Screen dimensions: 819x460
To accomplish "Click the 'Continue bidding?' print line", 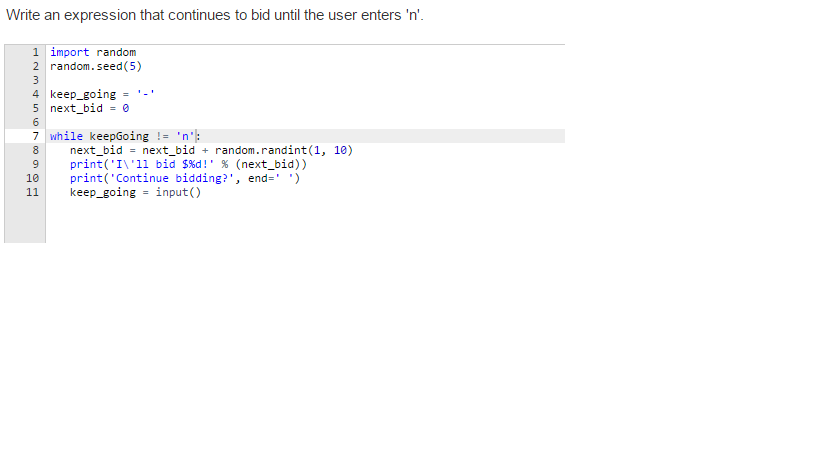I will 185,179.
